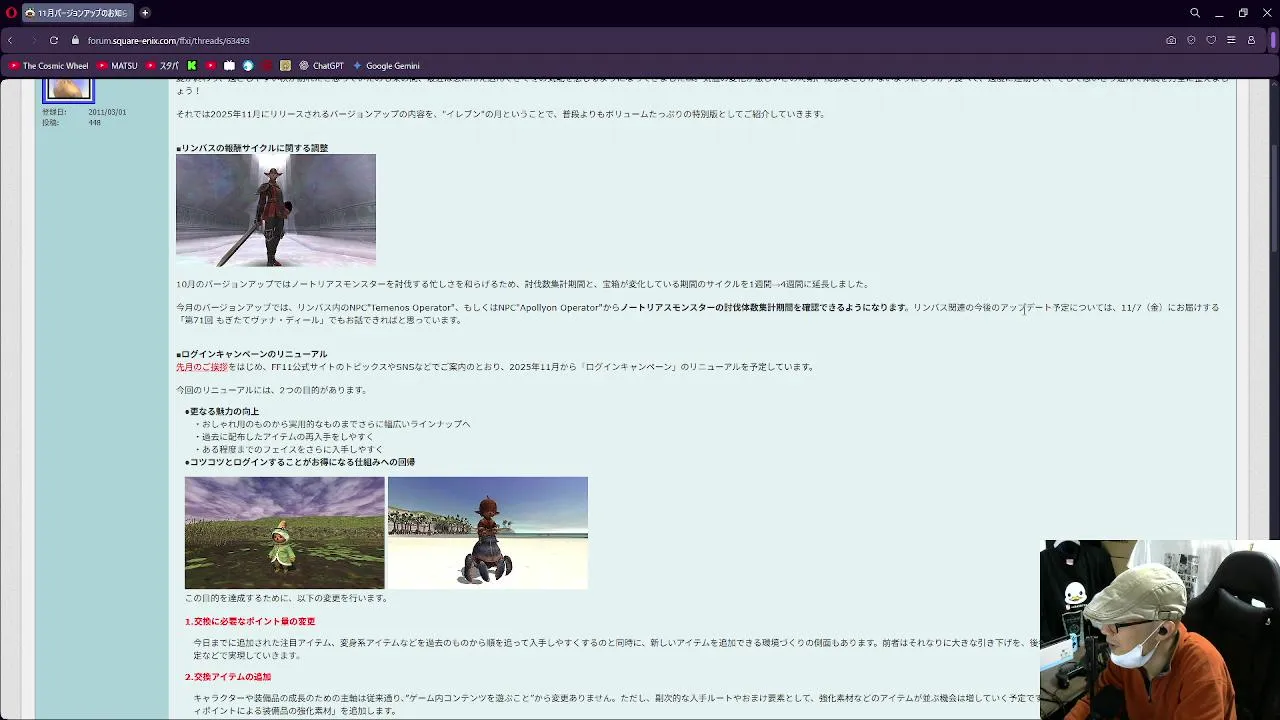
Task: Open the Easy setup sliders icon
Action: pos(1231,41)
